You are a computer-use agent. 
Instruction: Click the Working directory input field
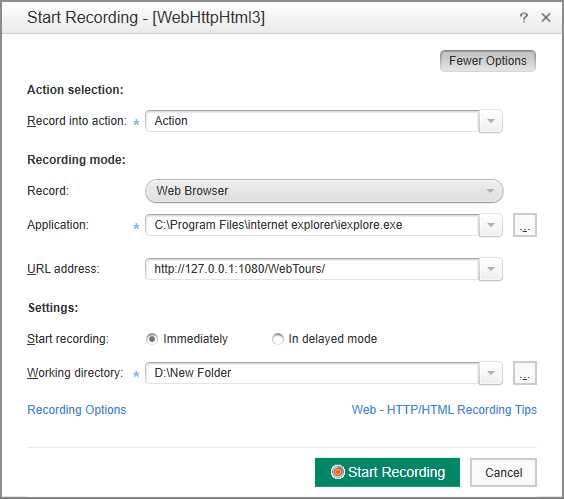pos(312,373)
